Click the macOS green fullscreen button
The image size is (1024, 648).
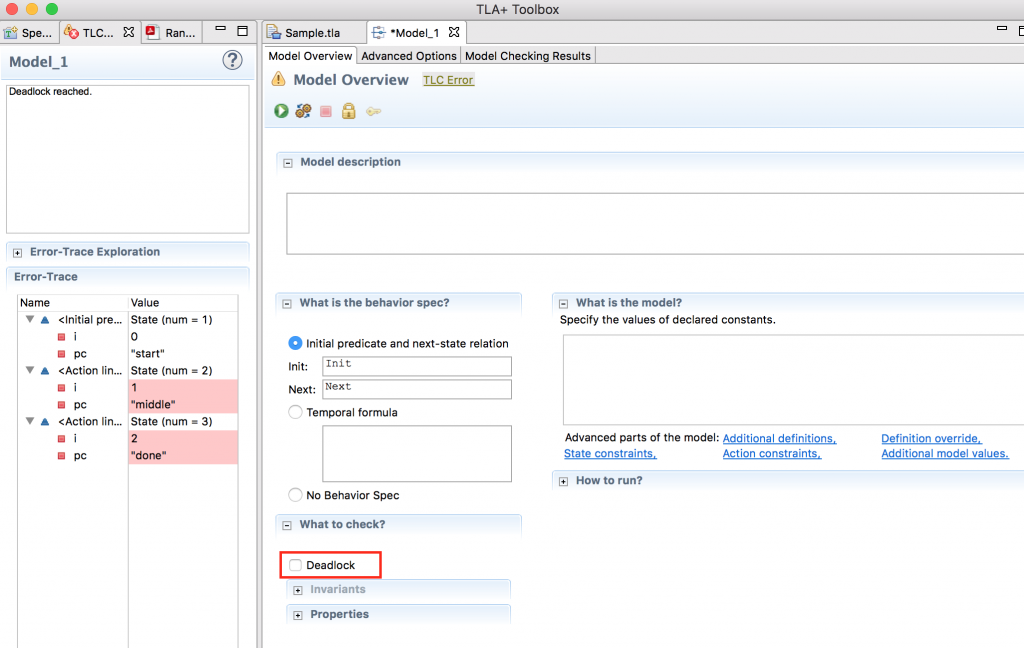coord(52,9)
